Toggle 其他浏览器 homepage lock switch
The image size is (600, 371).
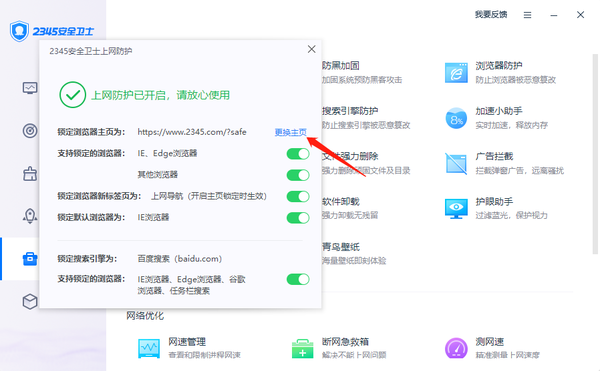click(298, 175)
